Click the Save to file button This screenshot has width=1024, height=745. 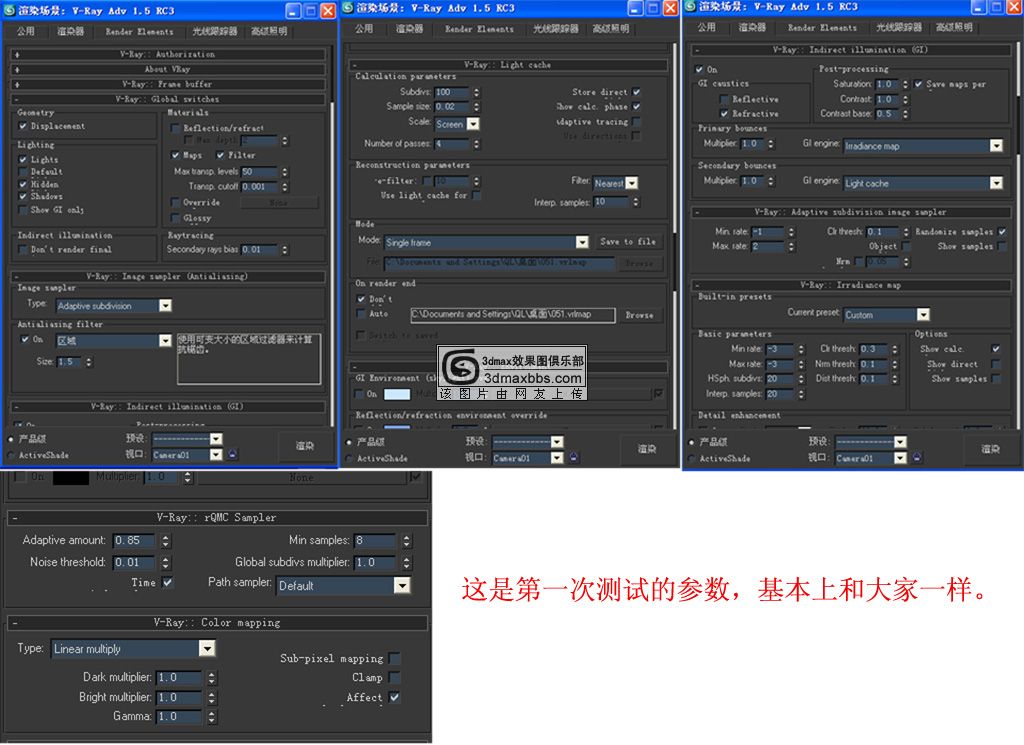[628, 242]
